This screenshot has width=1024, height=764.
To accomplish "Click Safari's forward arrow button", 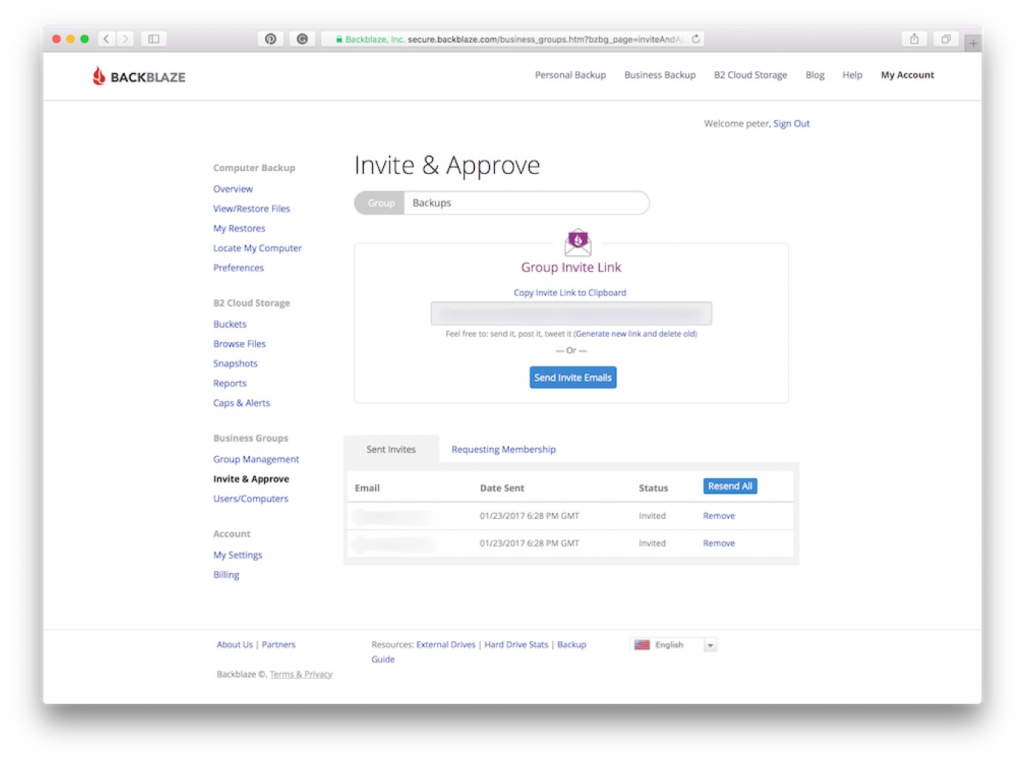I will click(125, 39).
